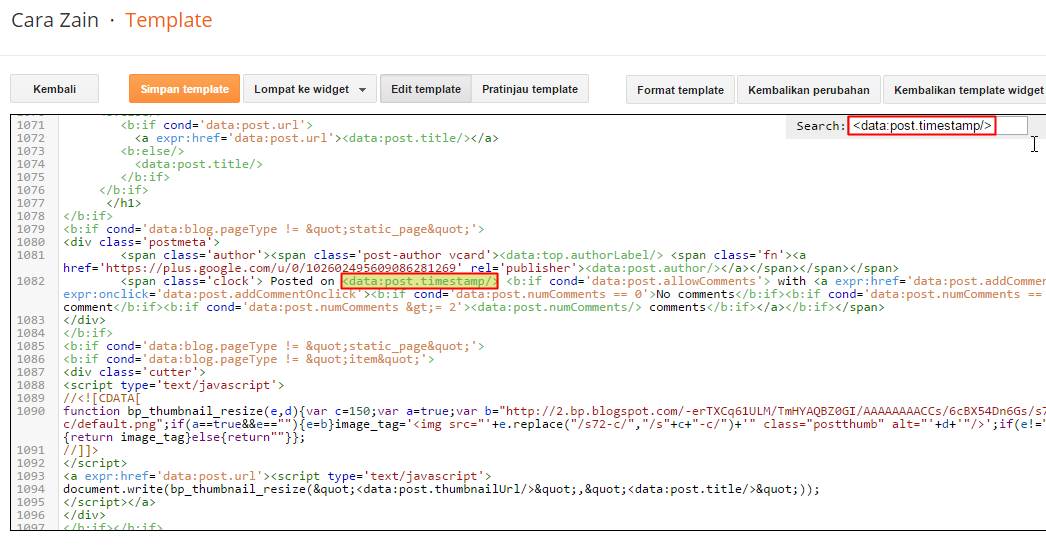
Task: Click the Search label in editor
Action: coord(821,125)
